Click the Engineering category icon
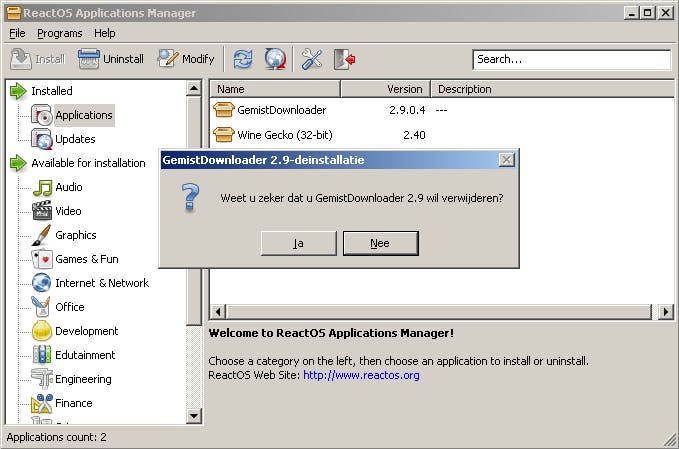679x449 pixels. click(42, 378)
